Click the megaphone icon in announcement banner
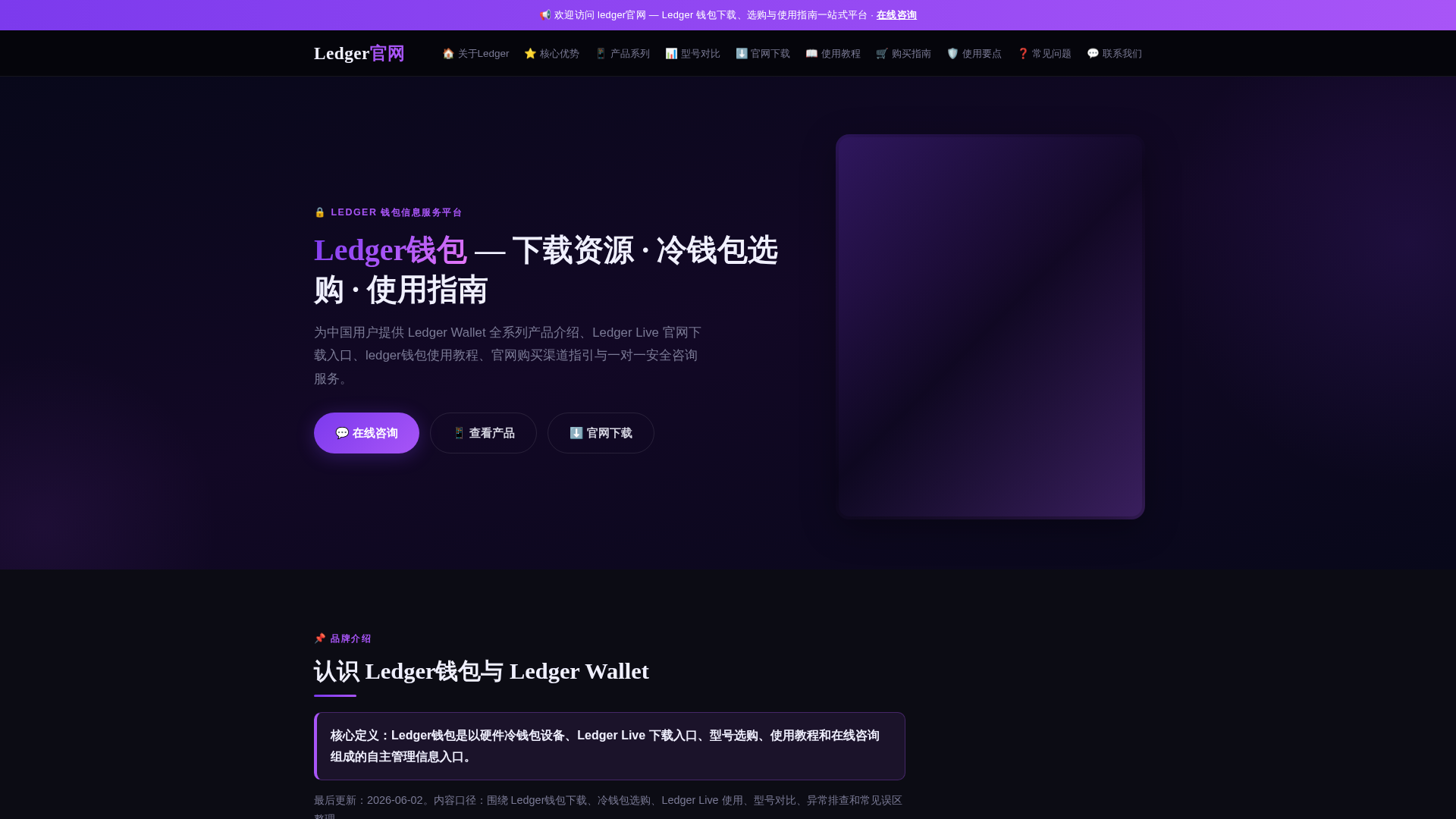 [x=545, y=15]
